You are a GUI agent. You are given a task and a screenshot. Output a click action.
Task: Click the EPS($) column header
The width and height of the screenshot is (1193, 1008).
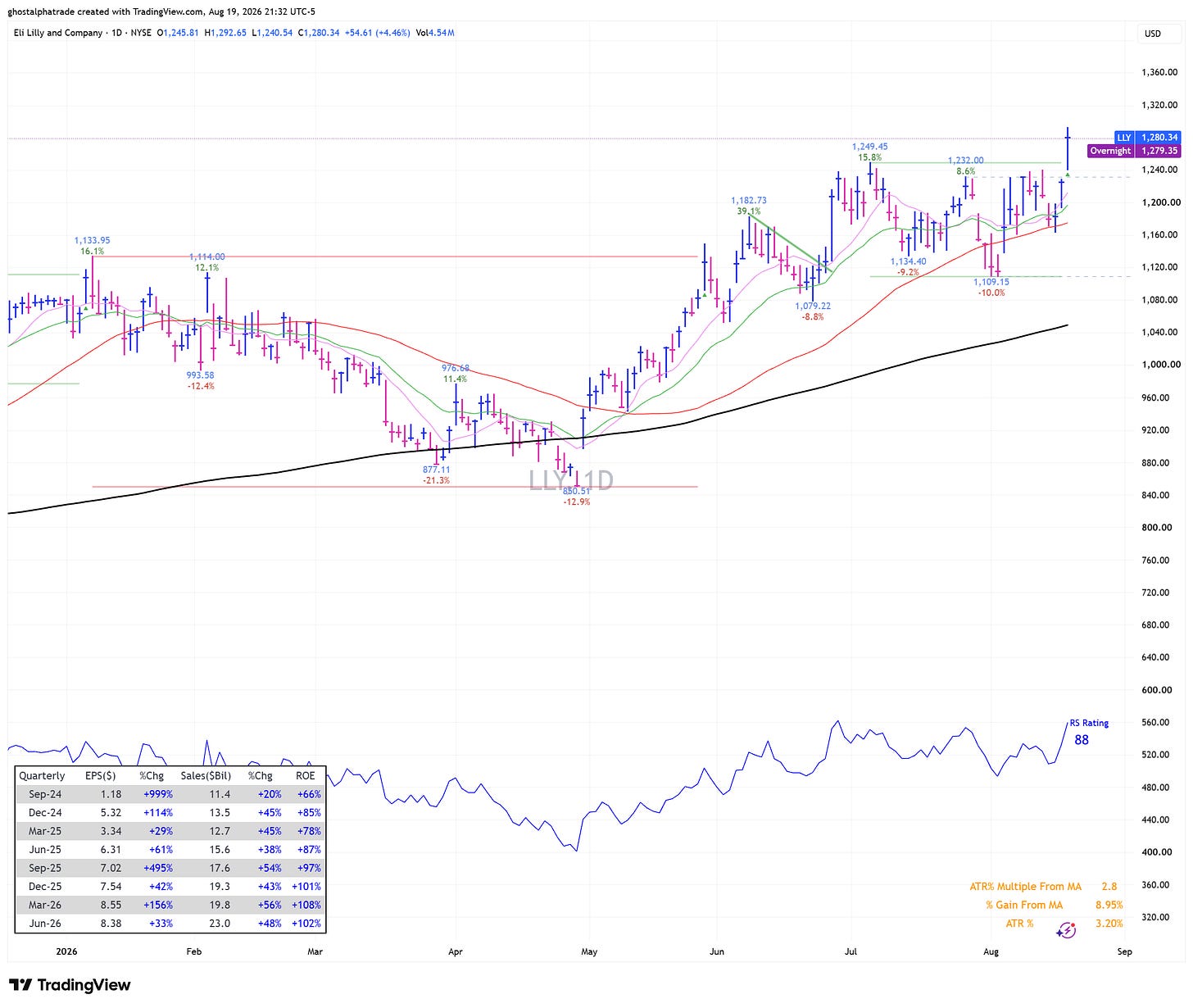tap(101, 775)
